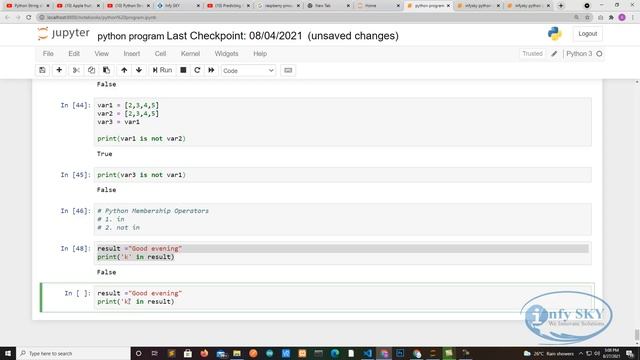
Task: Open the Edit menu
Action: coord(74,54)
